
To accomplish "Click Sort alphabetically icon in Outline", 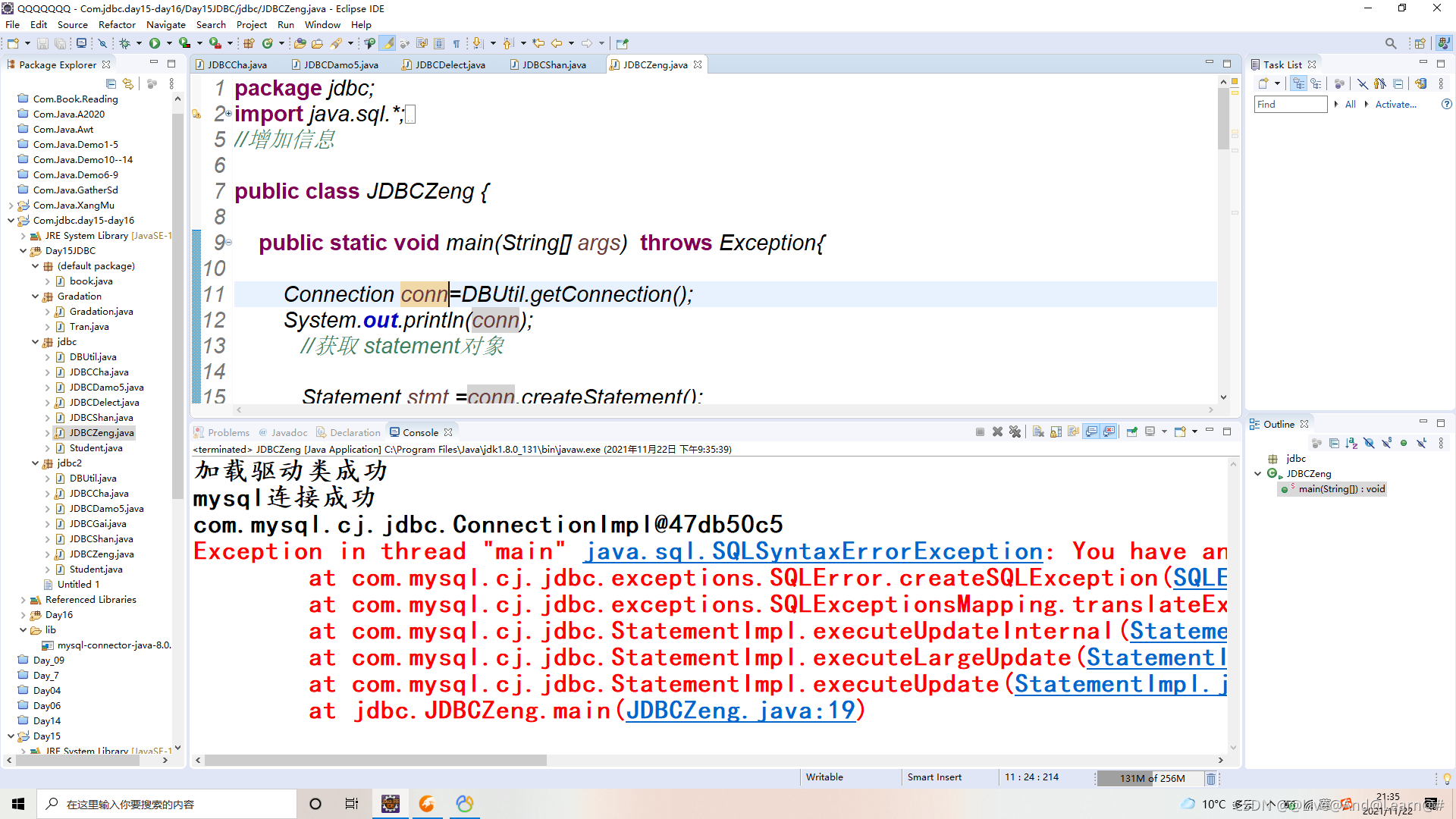I will pyautogui.click(x=1351, y=443).
